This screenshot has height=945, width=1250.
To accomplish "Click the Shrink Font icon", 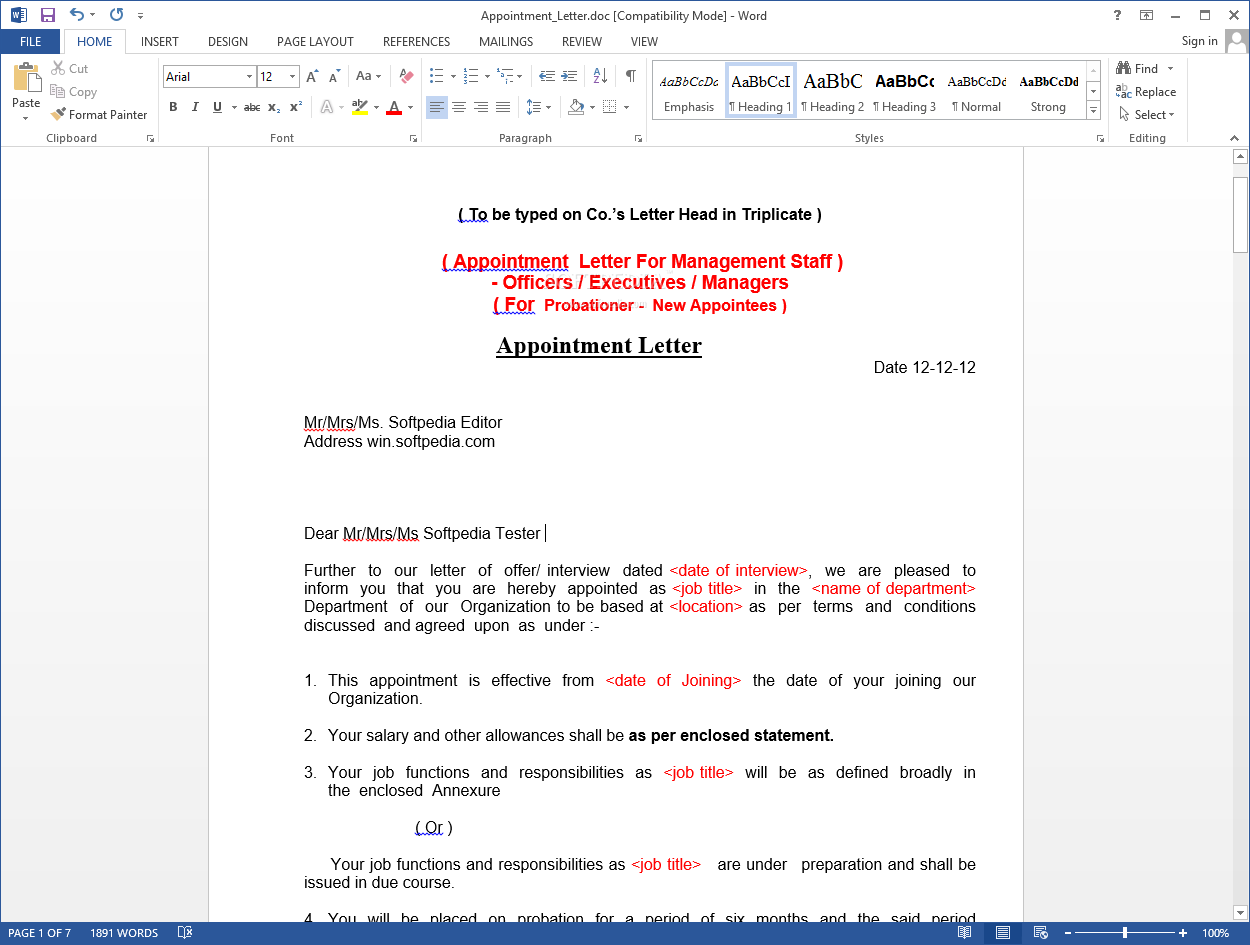I will pyautogui.click(x=333, y=77).
